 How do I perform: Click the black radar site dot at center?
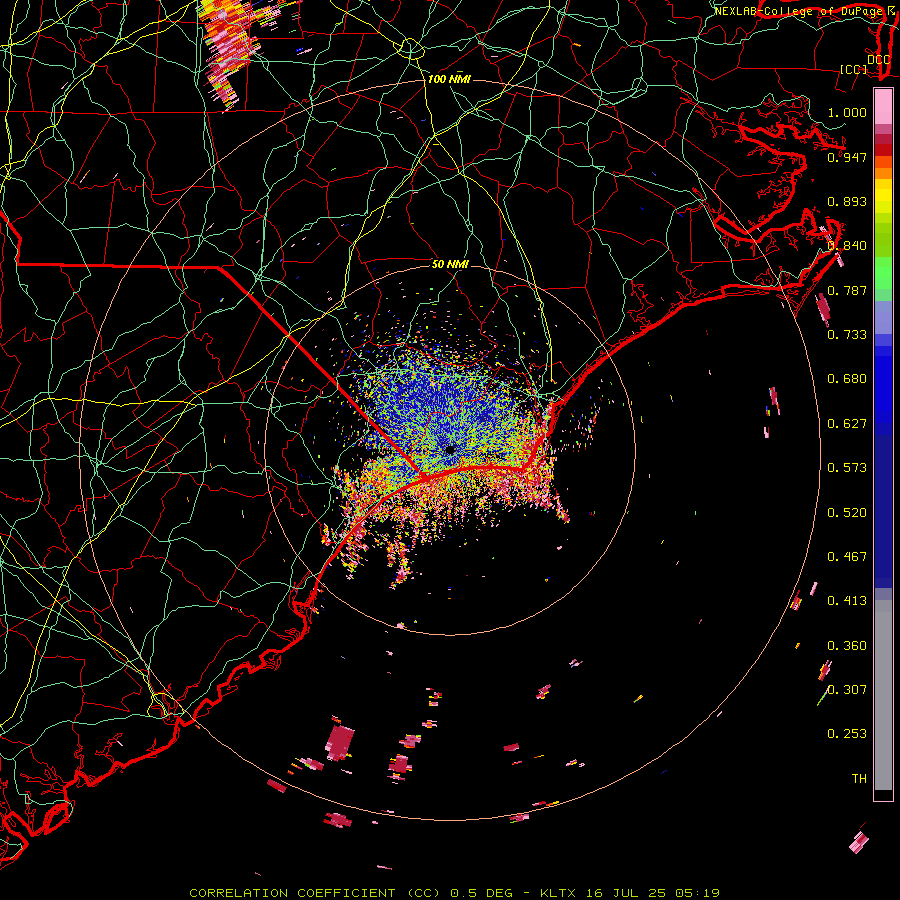pos(450,449)
